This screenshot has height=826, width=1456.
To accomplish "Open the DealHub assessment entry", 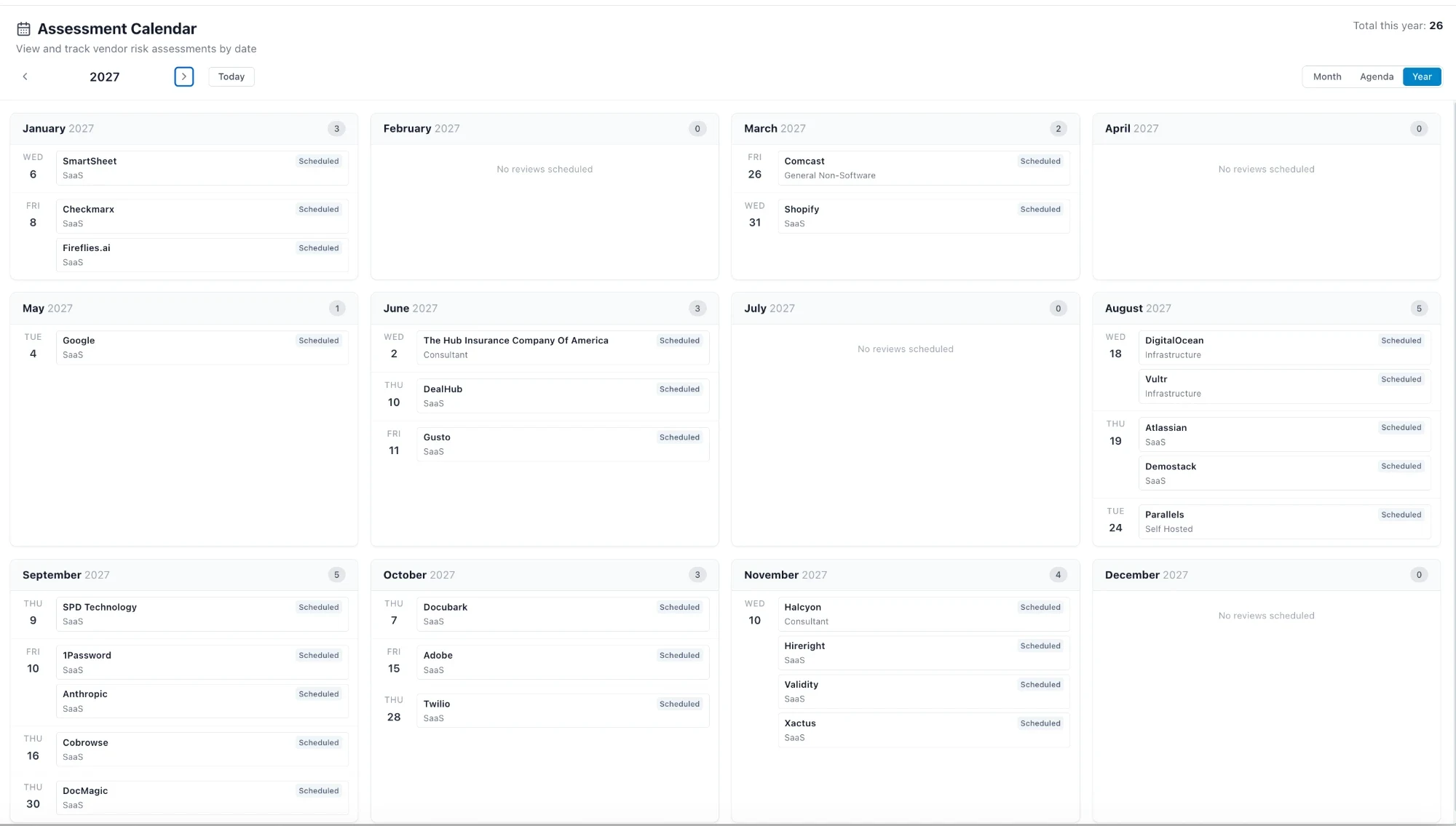I will point(563,396).
